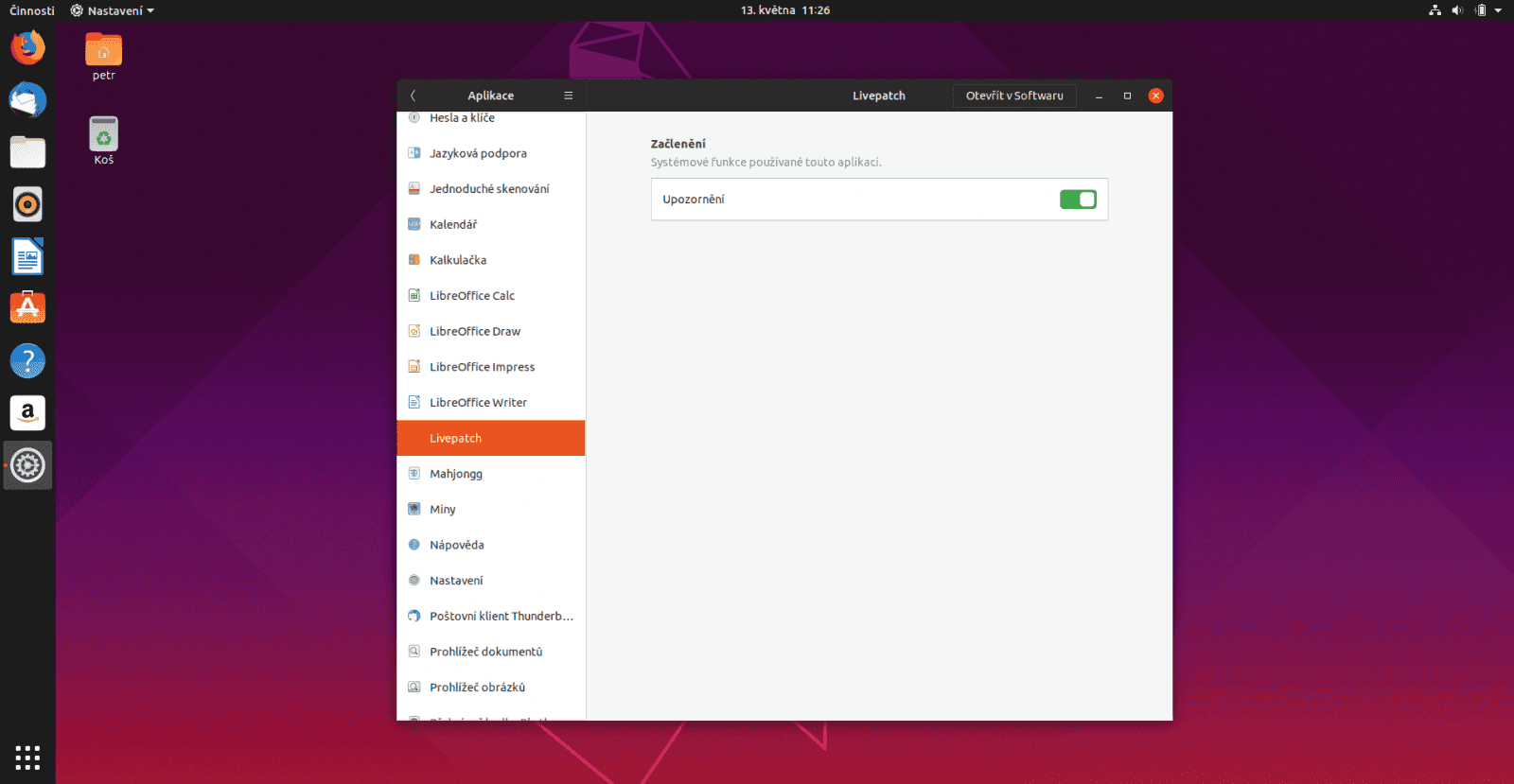This screenshot has width=1514, height=784.
Task: Open Firefox from the dock
Action: [27, 47]
